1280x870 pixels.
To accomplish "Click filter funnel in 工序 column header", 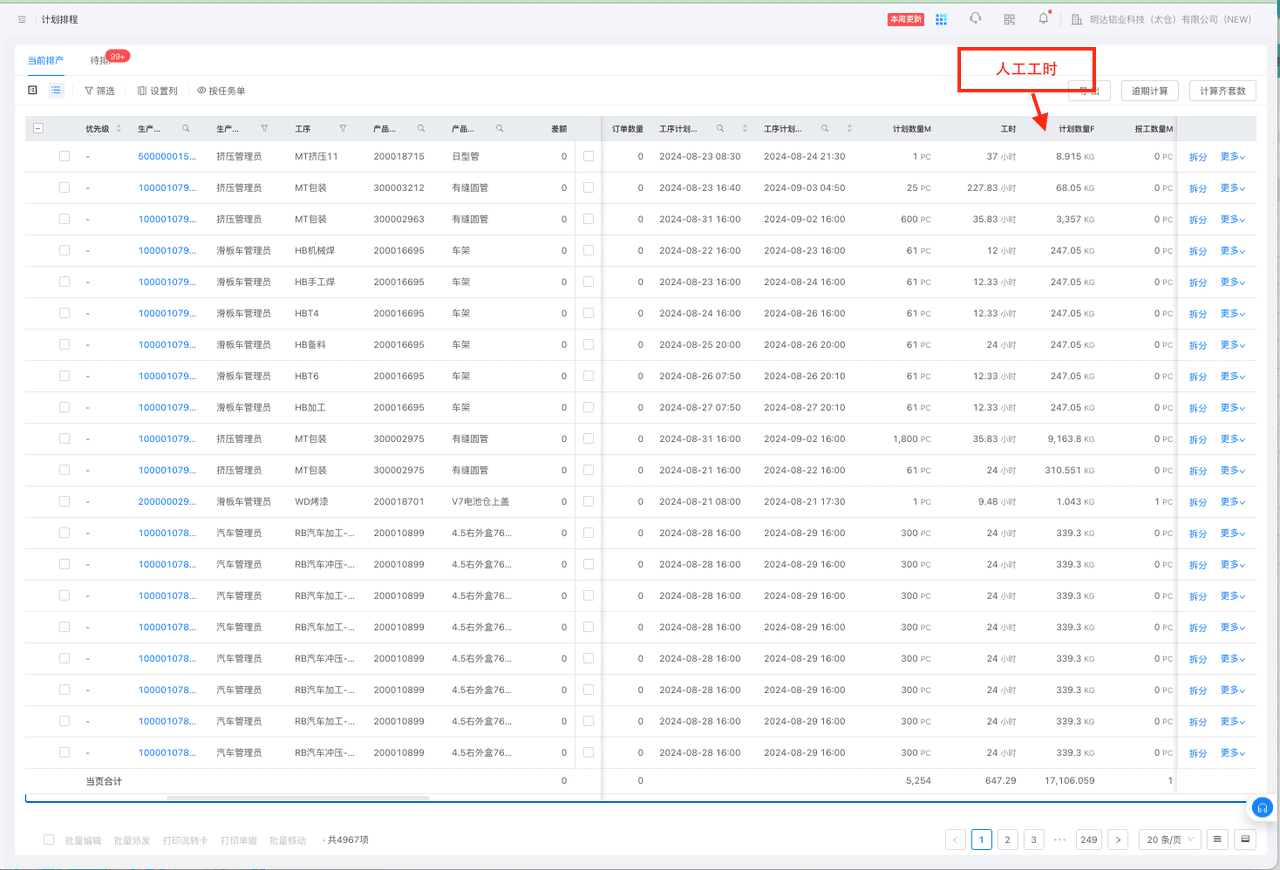I will pyautogui.click(x=343, y=128).
